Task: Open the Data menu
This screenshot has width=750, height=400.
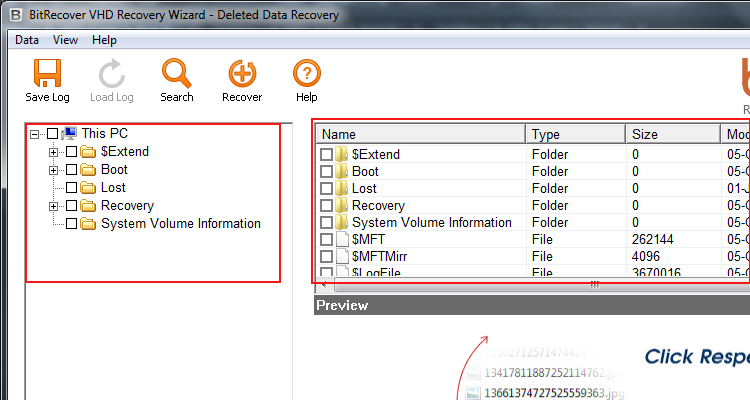Action: tap(27, 40)
